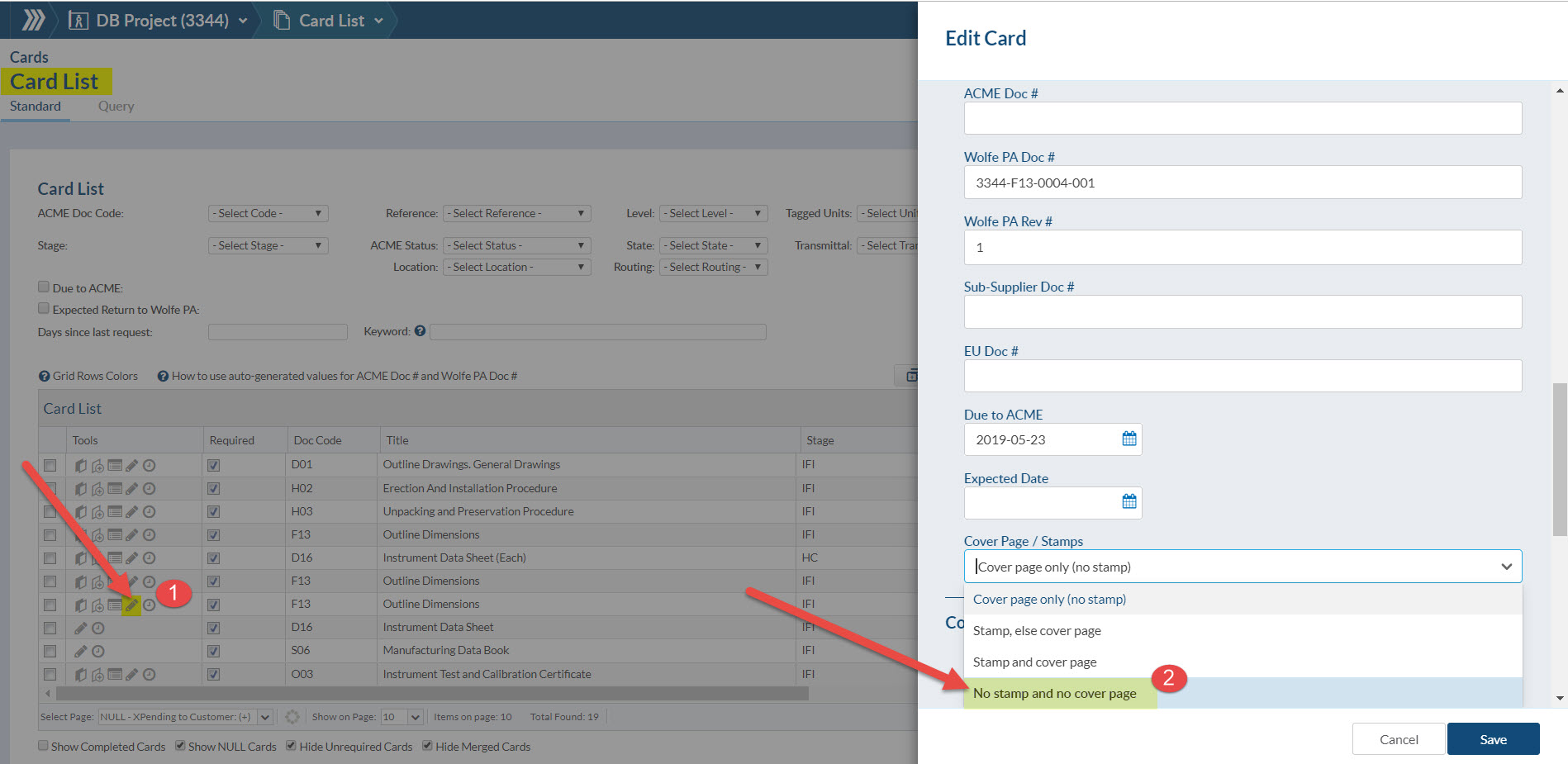Click add-document icon in H03 row

click(97, 511)
